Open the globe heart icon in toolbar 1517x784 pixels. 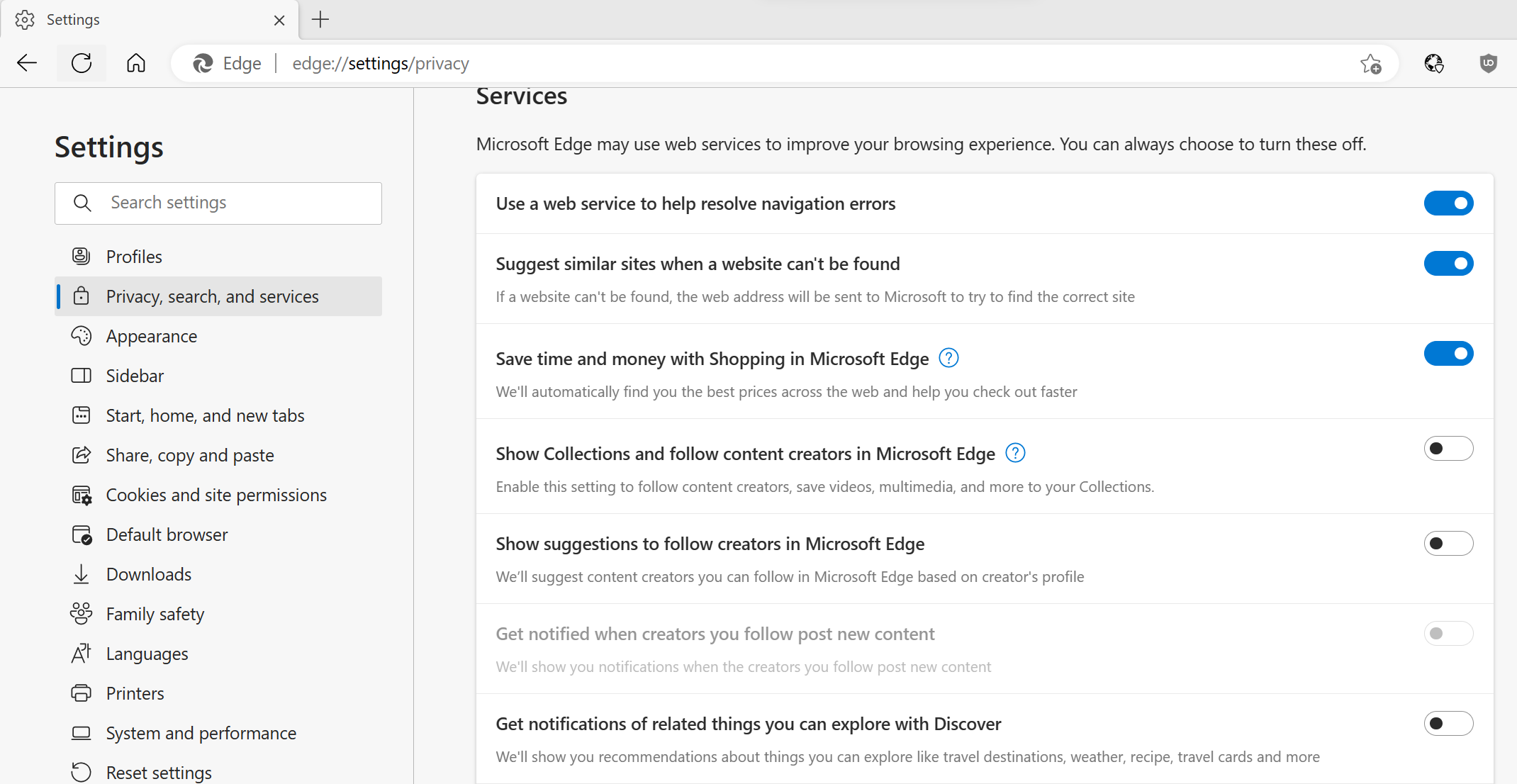point(1434,63)
